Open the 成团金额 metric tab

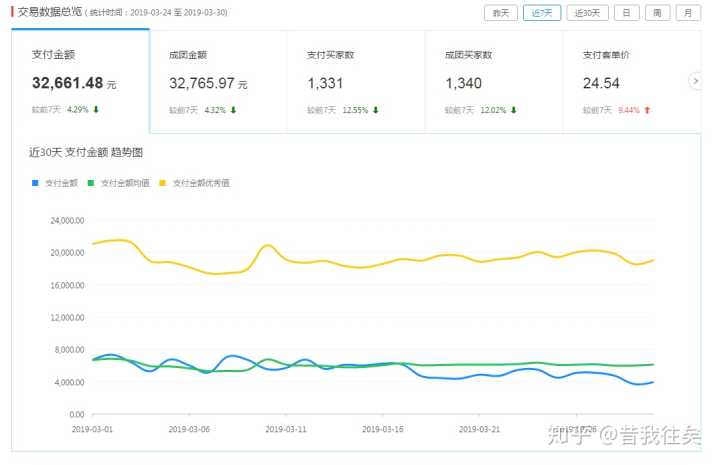pyautogui.click(x=218, y=81)
